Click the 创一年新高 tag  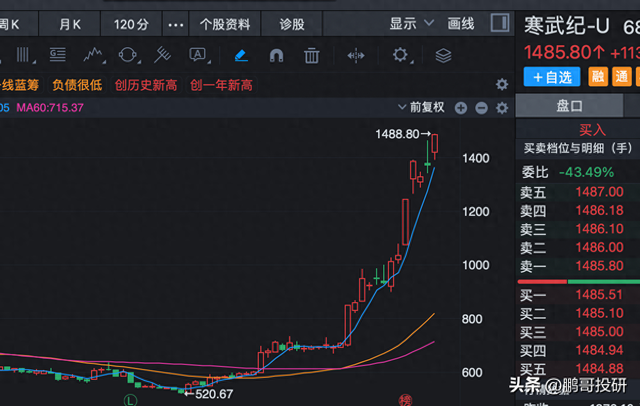[x=221, y=85]
